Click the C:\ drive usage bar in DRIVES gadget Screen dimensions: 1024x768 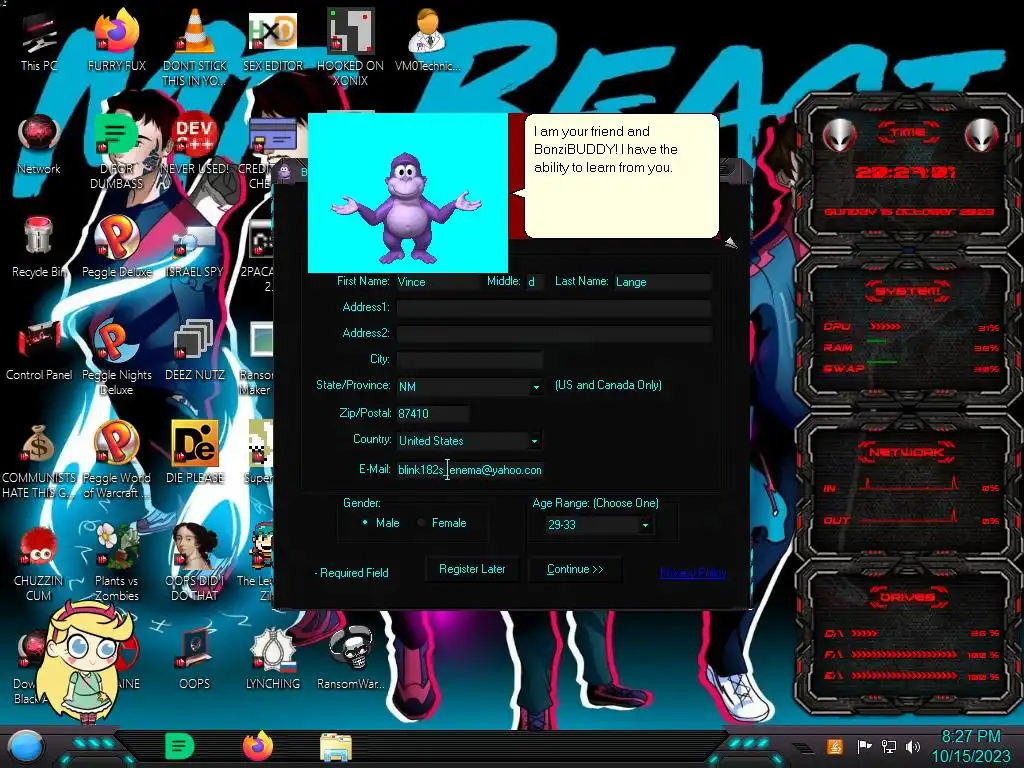(863, 633)
